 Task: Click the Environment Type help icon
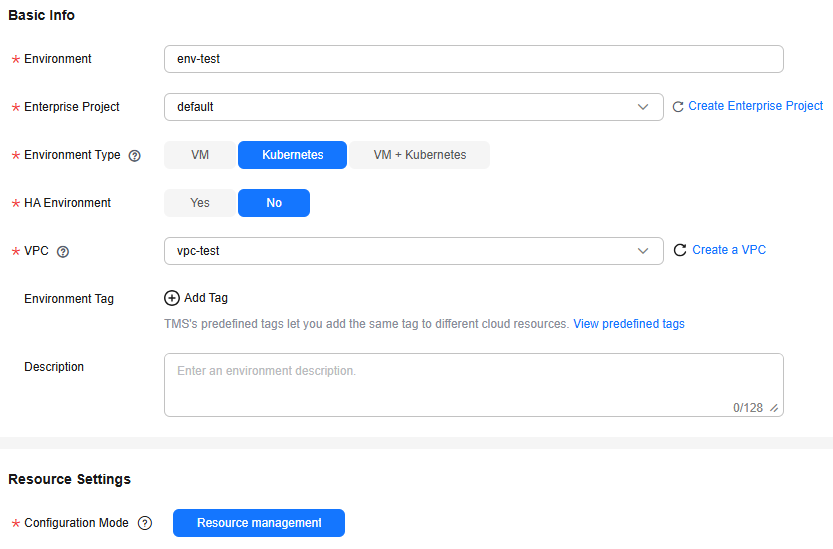click(x=135, y=156)
